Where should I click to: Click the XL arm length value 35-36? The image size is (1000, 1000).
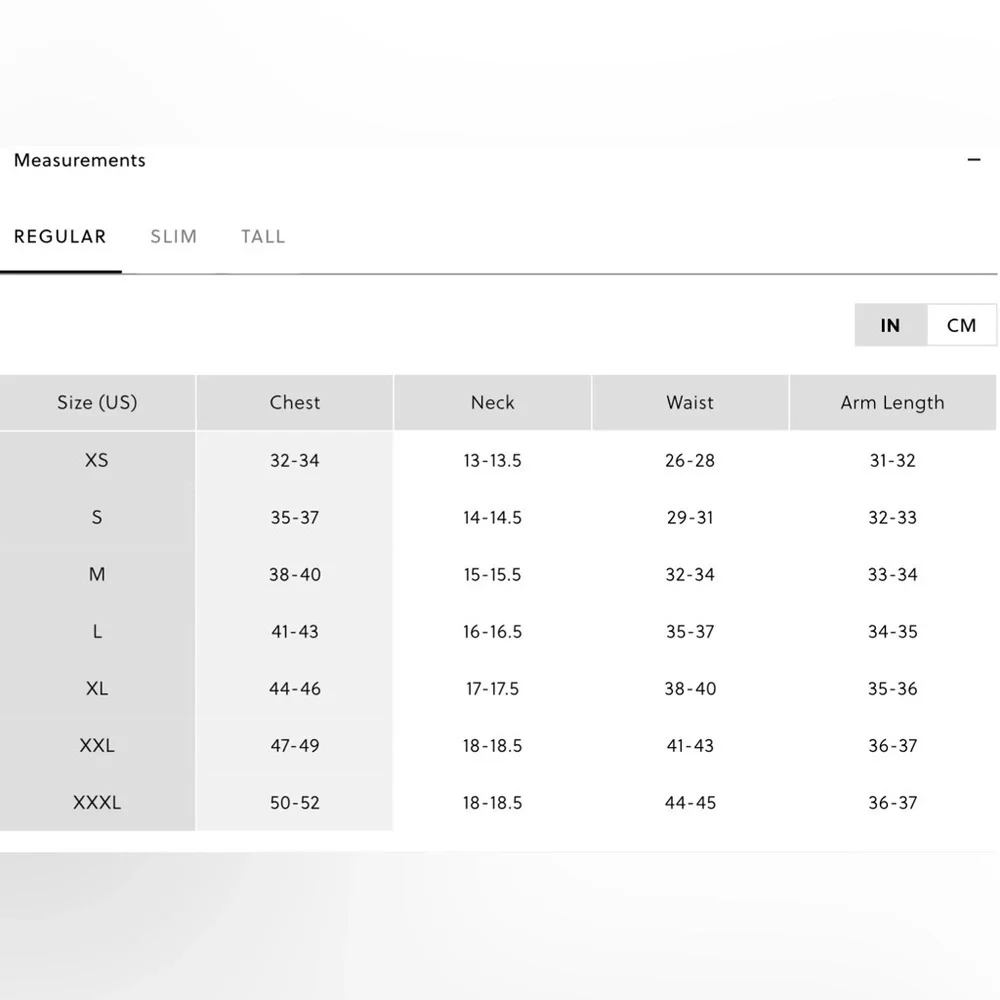(892, 689)
